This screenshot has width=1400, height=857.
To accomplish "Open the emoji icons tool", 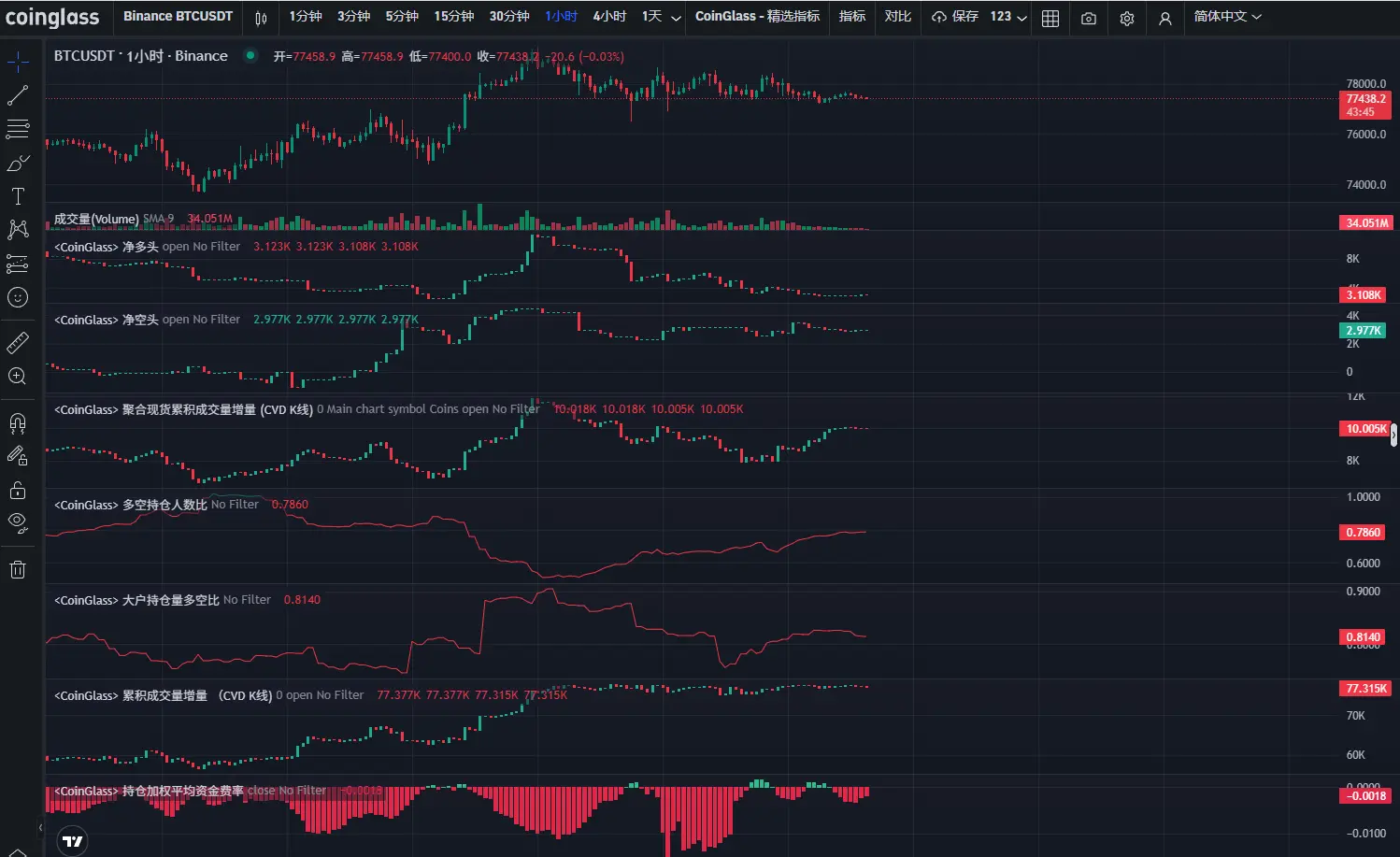I will (x=18, y=298).
